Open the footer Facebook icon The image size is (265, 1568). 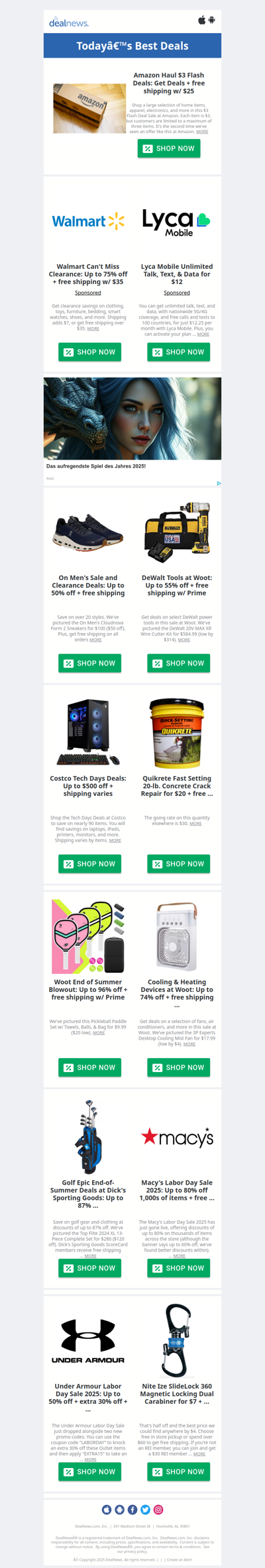click(x=132, y=1510)
